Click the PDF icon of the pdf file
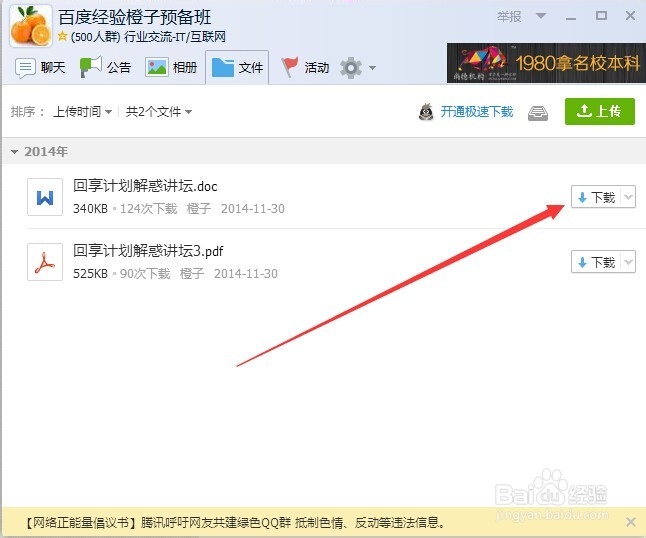This screenshot has height=538, width=646. click(x=45, y=262)
